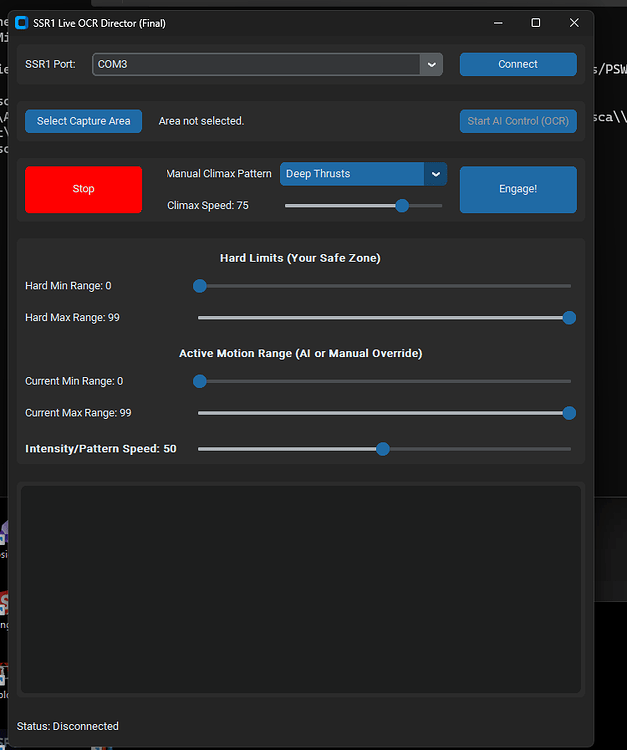Click the Current Min Range slider handle
The height and width of the screenshot is (750, 627).
tap(200, 381)
